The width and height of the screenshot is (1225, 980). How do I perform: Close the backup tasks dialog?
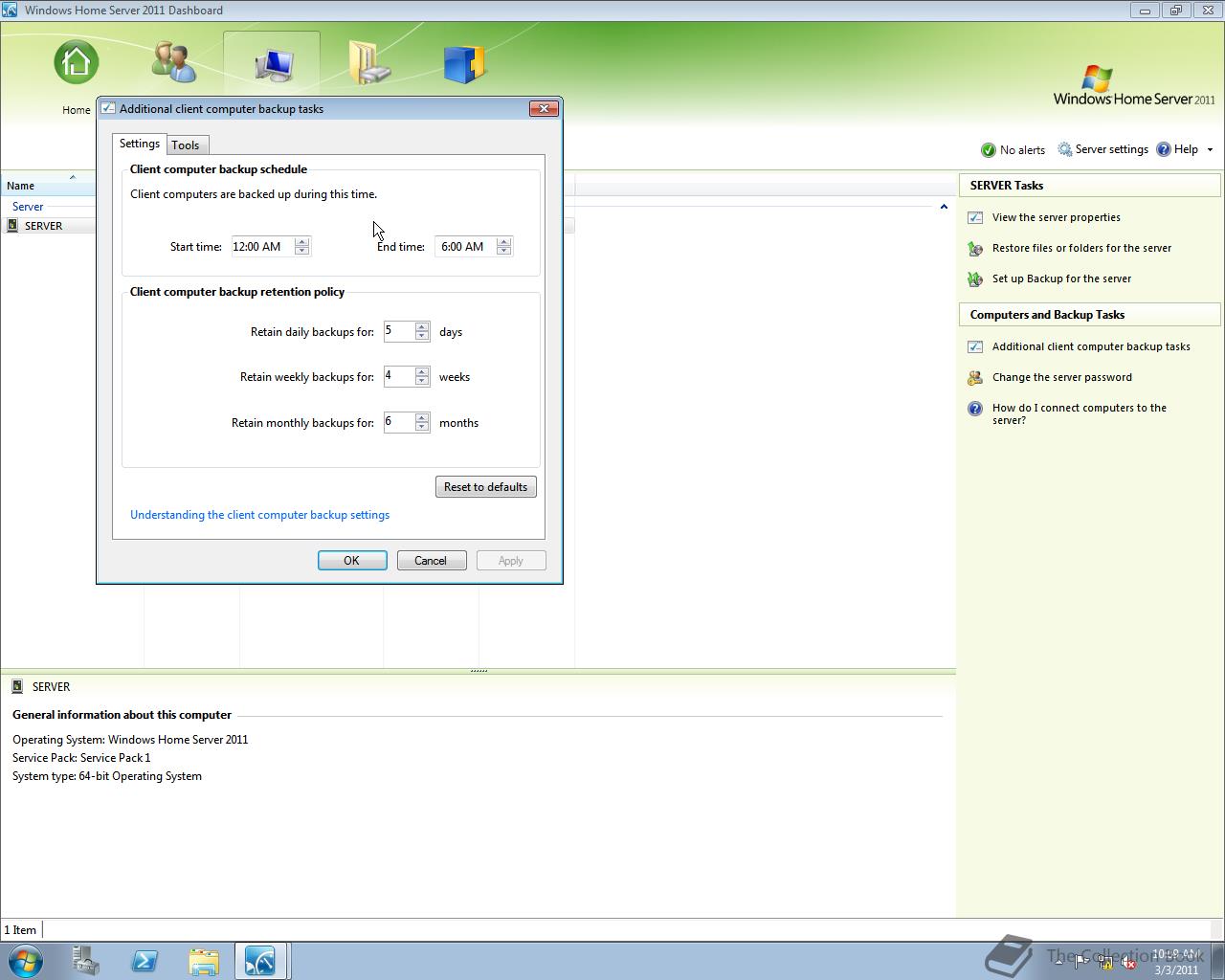click(x=544, y=109)
